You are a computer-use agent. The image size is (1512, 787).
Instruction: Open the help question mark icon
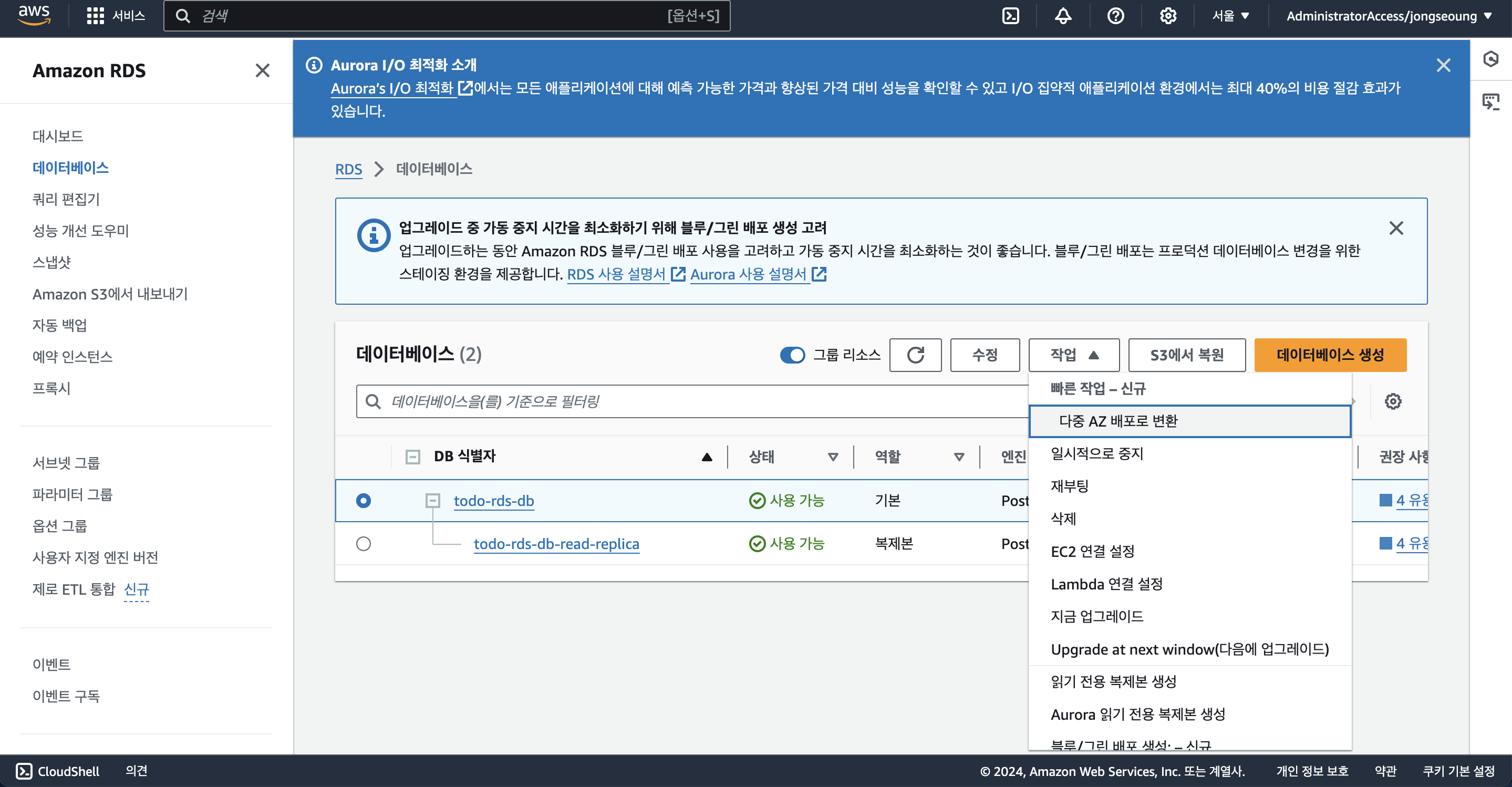[x=1115, y=16]
